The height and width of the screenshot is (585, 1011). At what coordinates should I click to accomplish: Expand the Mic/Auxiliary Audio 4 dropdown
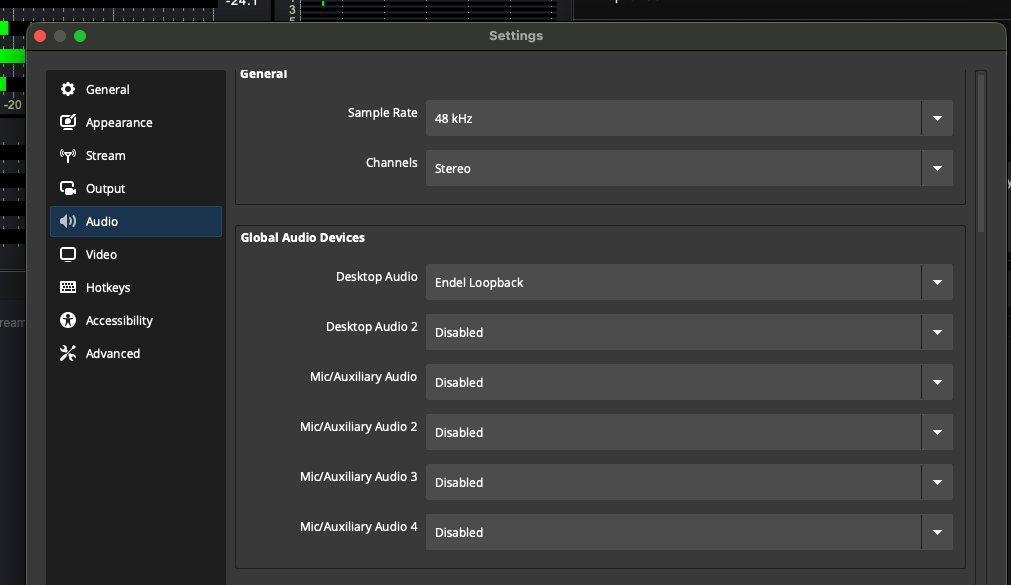[x=689, y=532]
